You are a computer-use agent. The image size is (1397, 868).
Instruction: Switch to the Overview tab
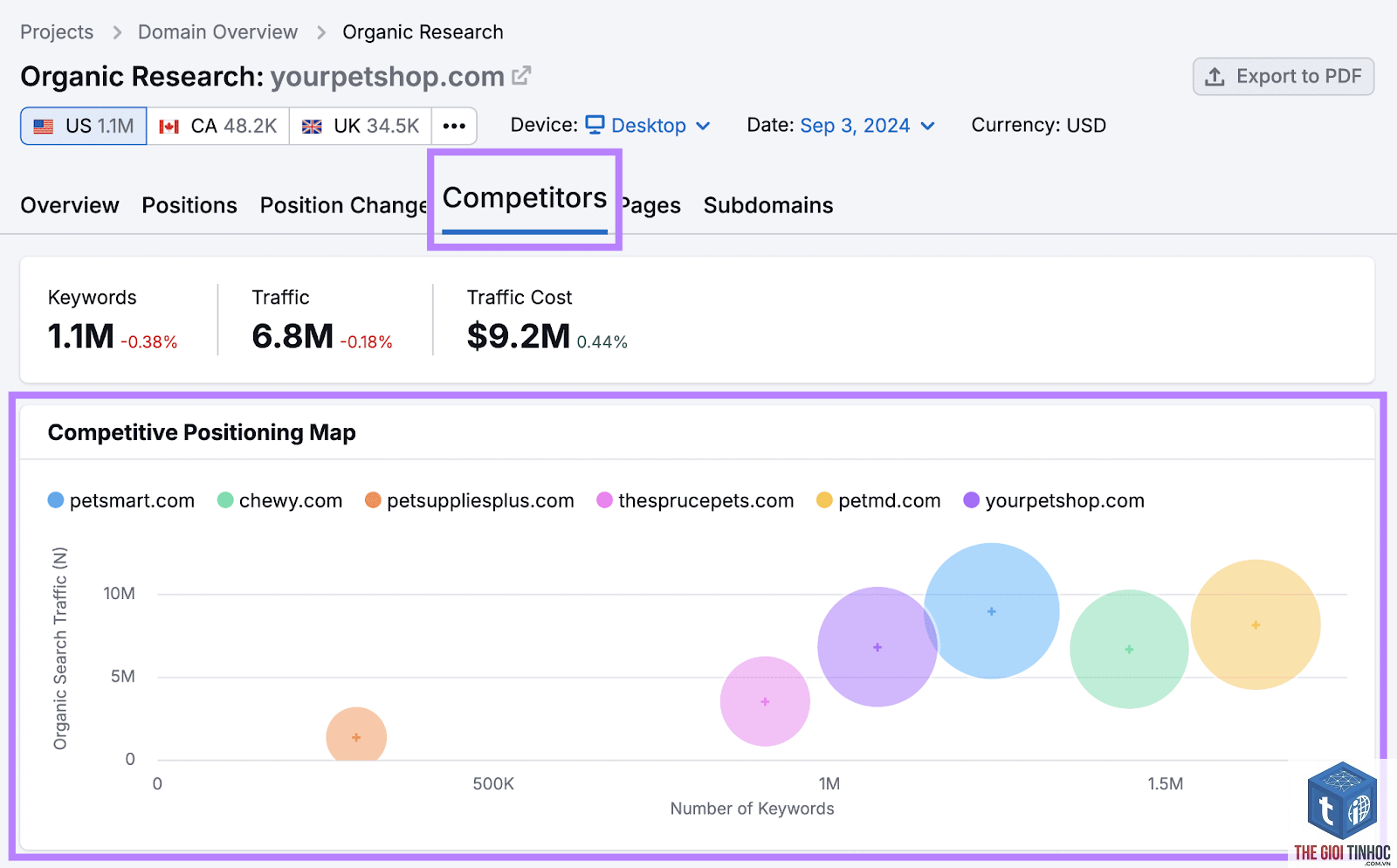click(x=70, y=205)
